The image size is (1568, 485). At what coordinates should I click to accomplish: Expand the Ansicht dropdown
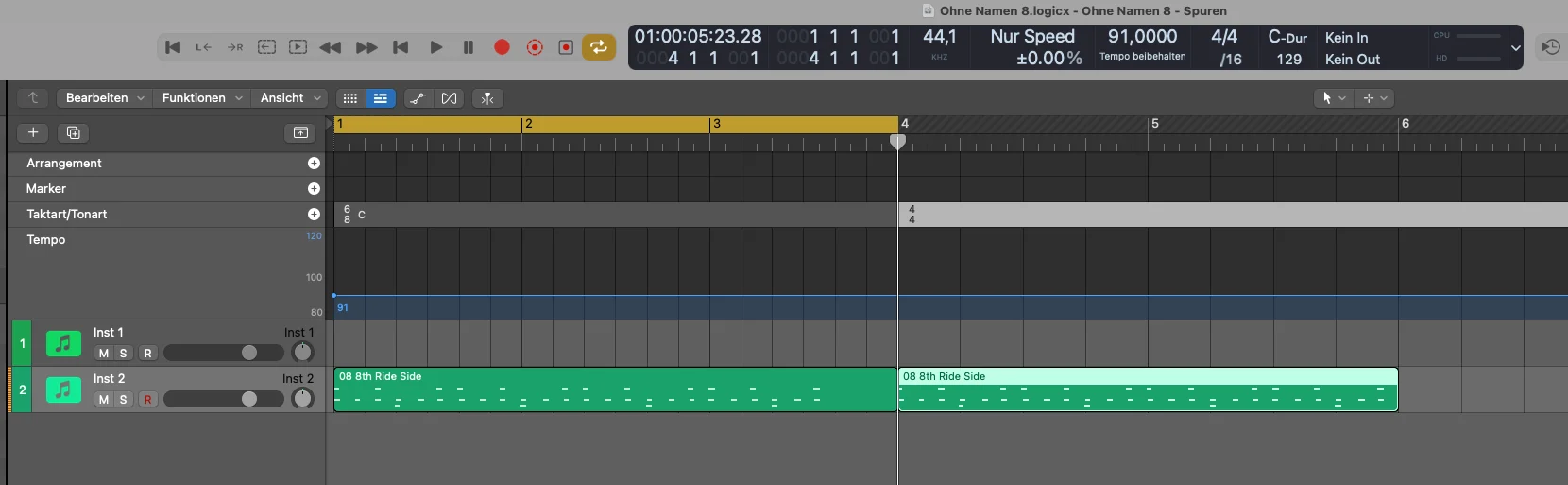pos(290,98)
